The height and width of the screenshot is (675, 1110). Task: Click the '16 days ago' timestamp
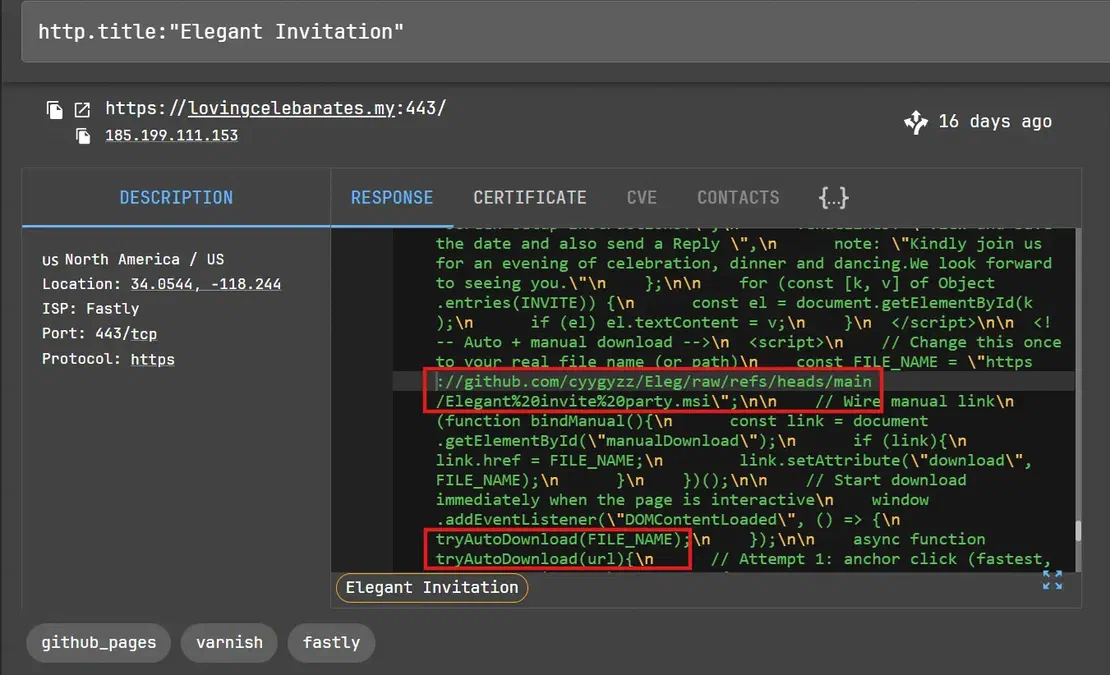click(995, 122)
